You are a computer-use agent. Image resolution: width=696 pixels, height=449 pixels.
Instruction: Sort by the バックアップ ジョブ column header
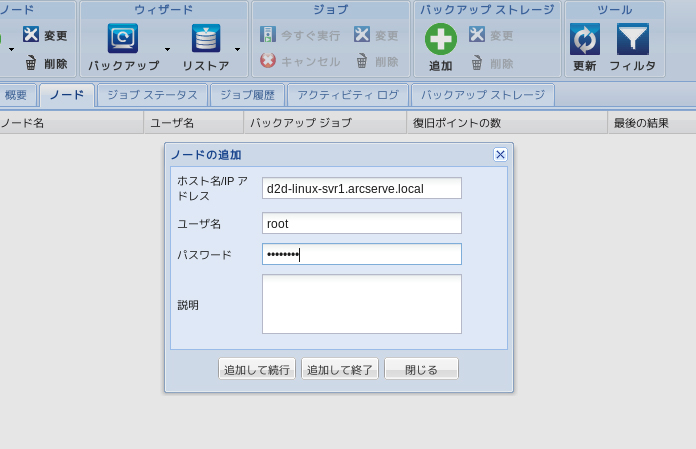pos(325,123)
